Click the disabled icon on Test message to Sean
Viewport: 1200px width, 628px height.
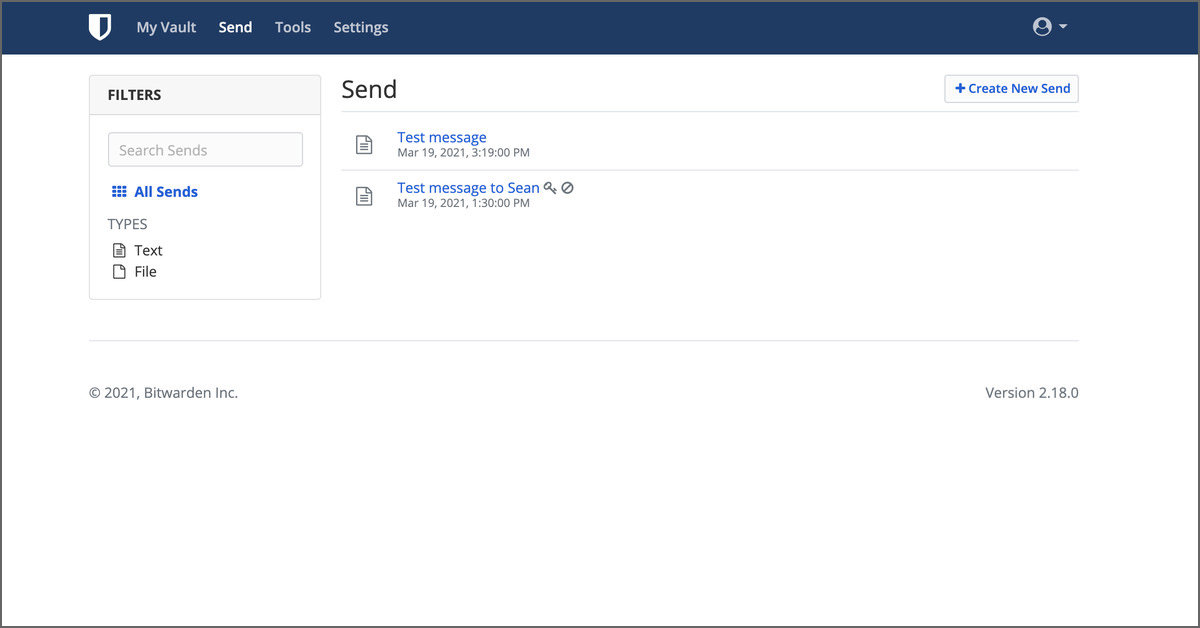(x=567, y=187)
